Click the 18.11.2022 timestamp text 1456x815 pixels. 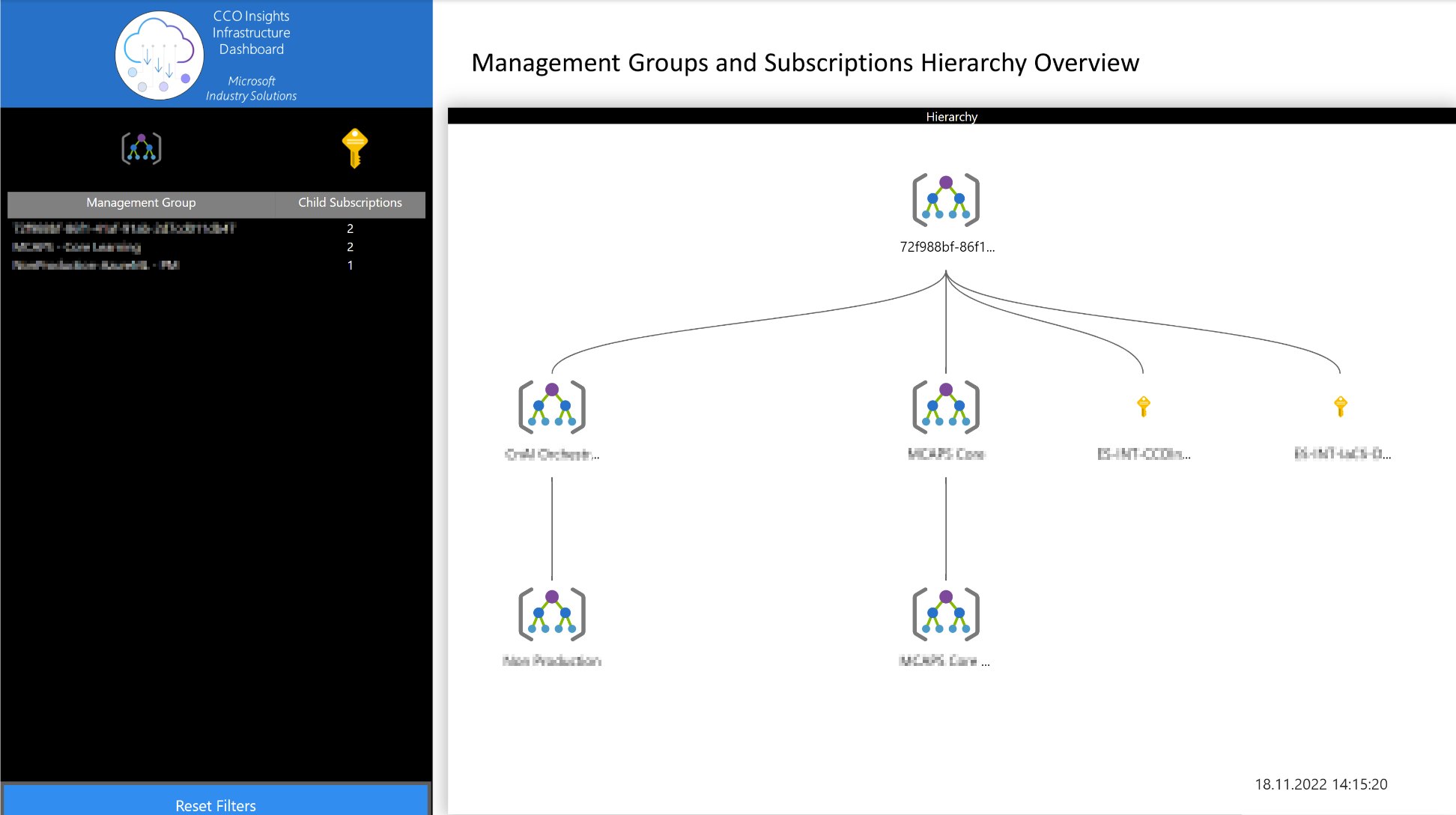[x=1320, y=784]
